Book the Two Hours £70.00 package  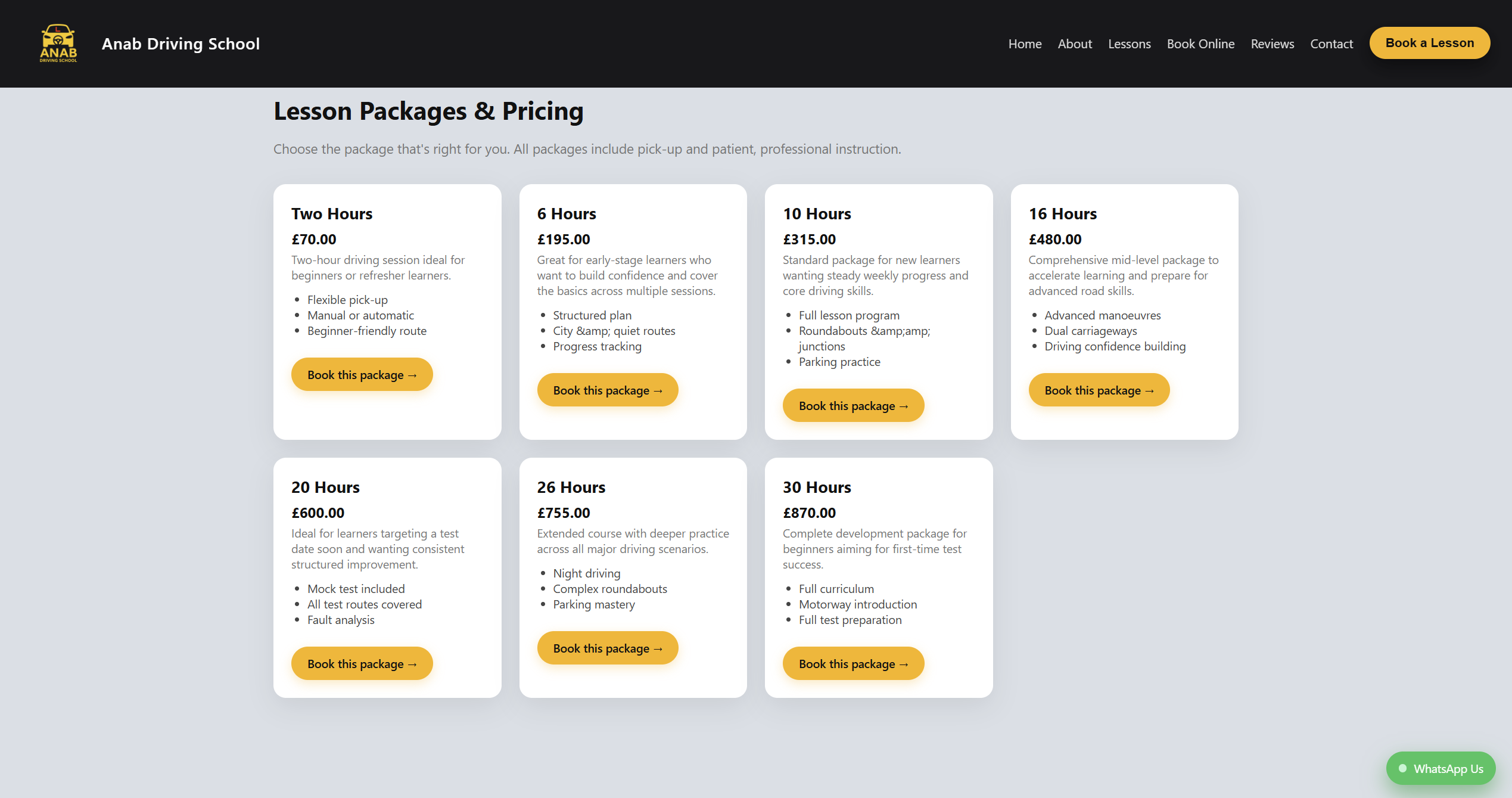(362, 375)
